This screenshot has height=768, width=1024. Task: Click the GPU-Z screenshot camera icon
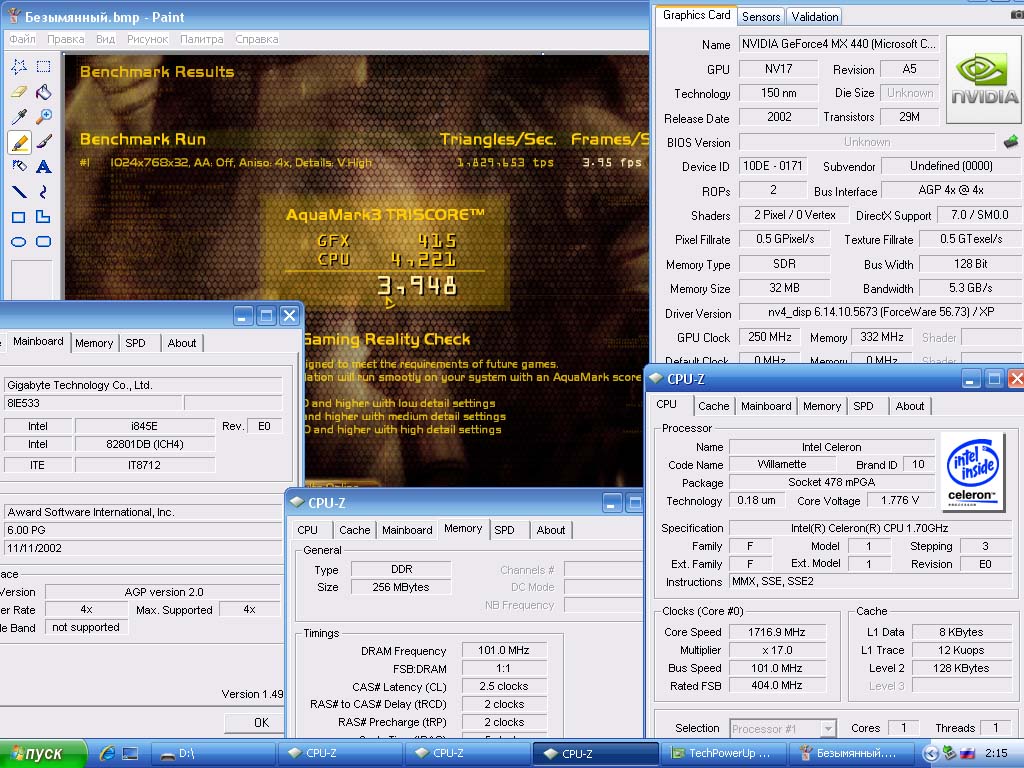click(x=1017, y=14)
